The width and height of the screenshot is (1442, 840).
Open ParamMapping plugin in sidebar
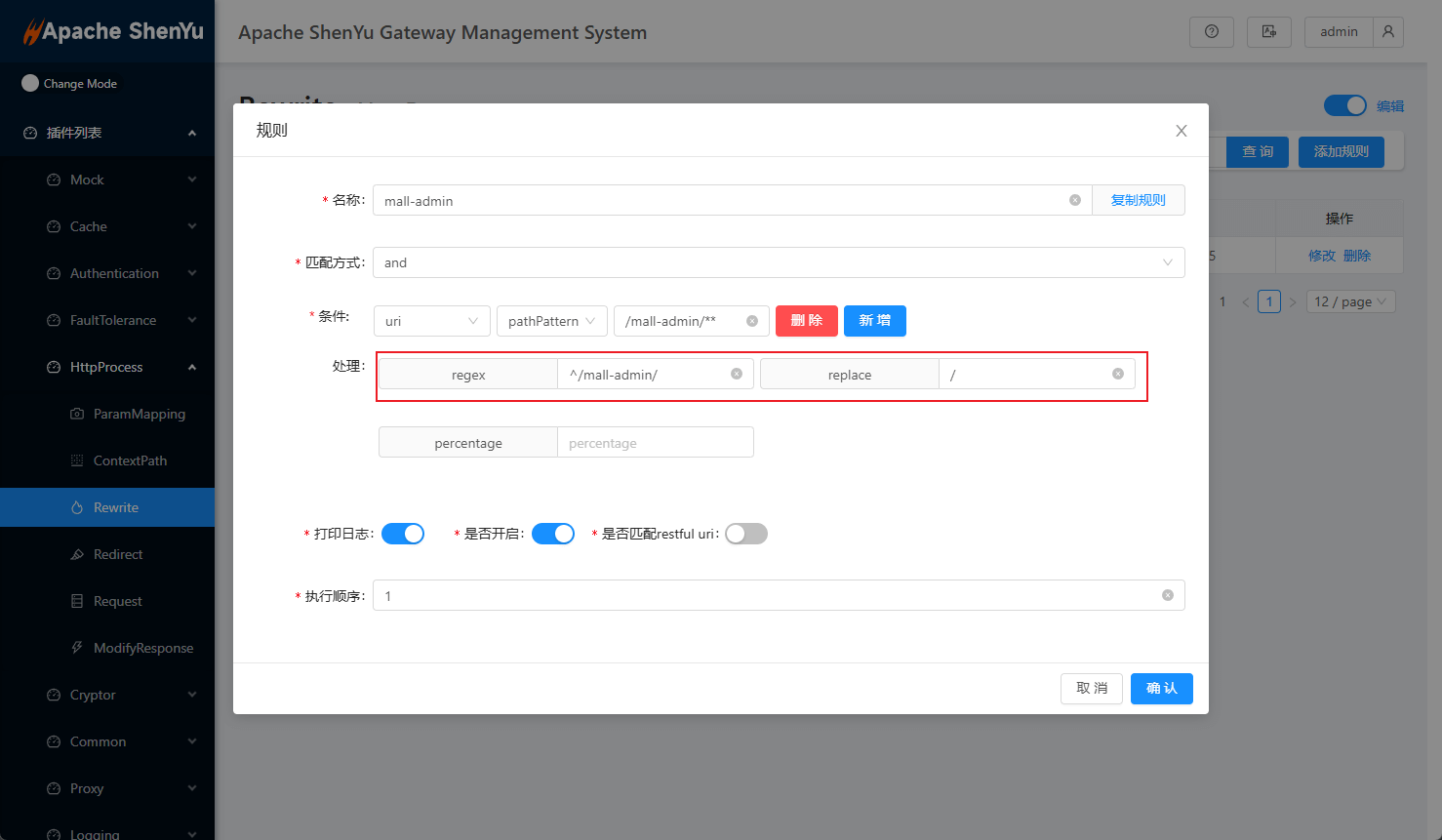(139, 414)
